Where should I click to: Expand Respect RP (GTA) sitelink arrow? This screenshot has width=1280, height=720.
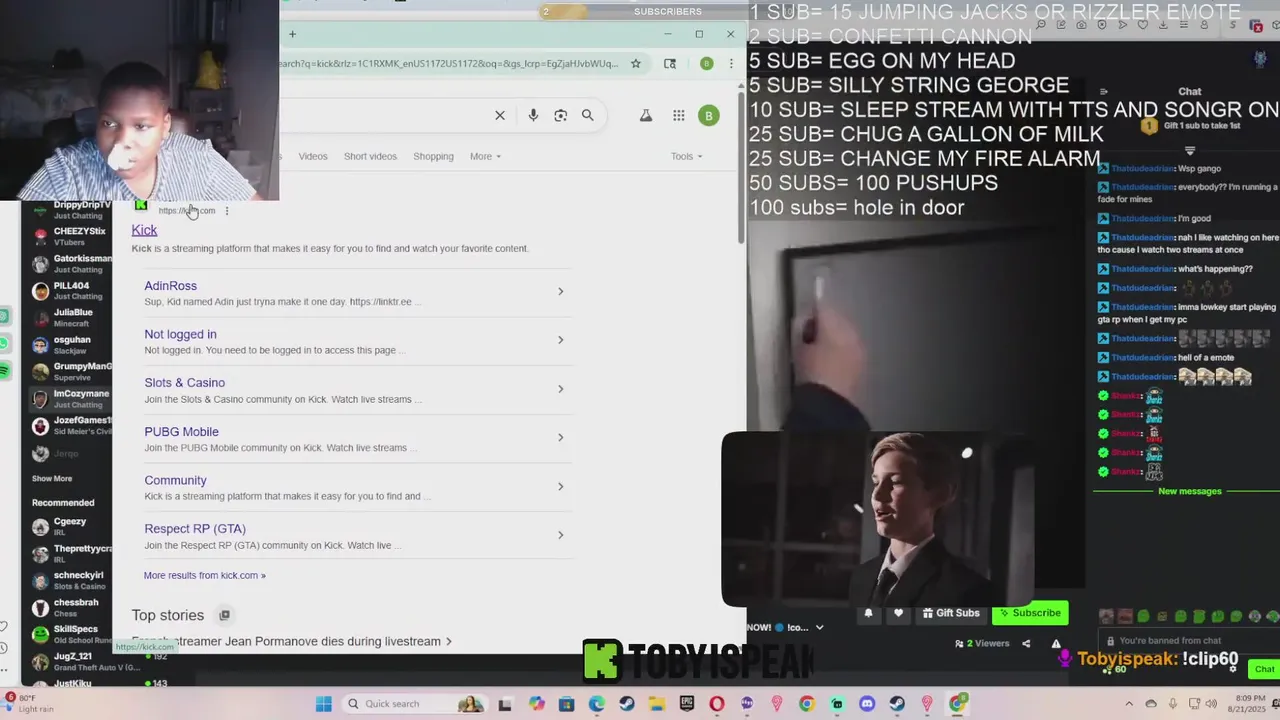coord(560,535)
